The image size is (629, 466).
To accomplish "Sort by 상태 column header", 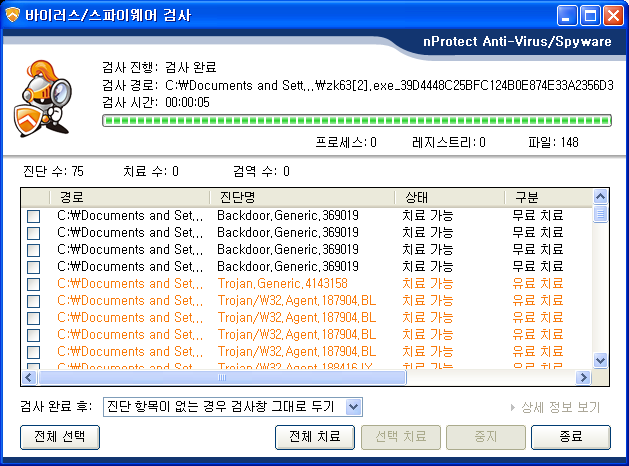I will point(449,197).
